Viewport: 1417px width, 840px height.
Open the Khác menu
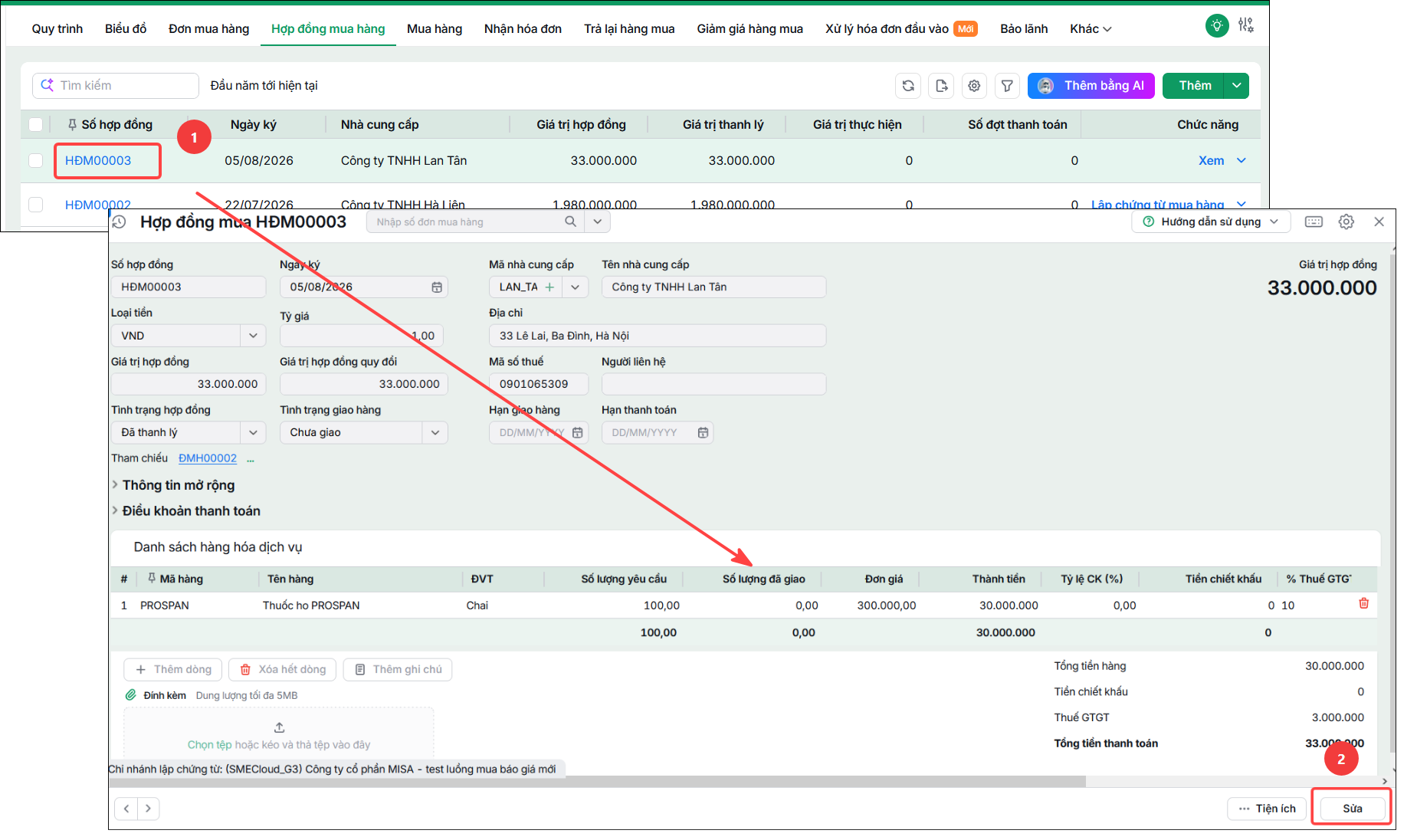(x=1091, y=28)
